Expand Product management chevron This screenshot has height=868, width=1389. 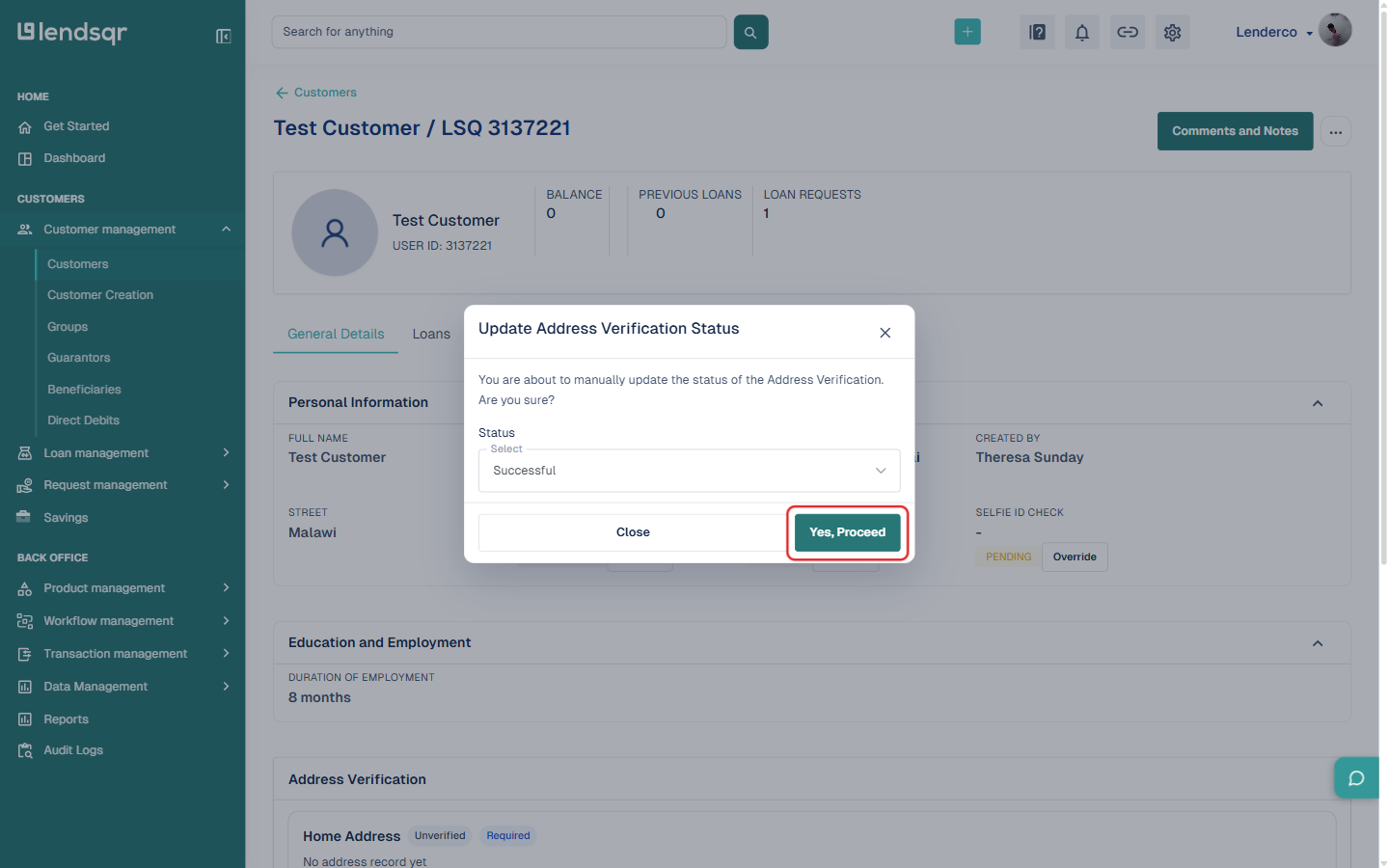click(x=226, y=588)
